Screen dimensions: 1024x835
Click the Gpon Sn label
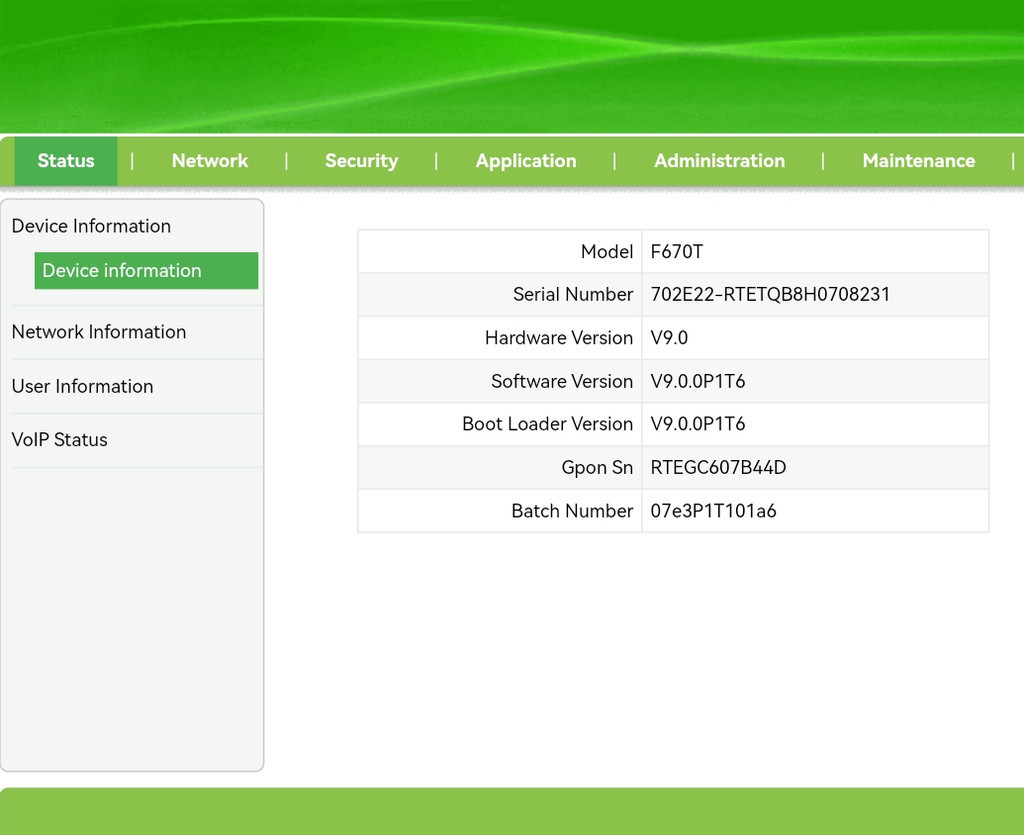point(597,467)
